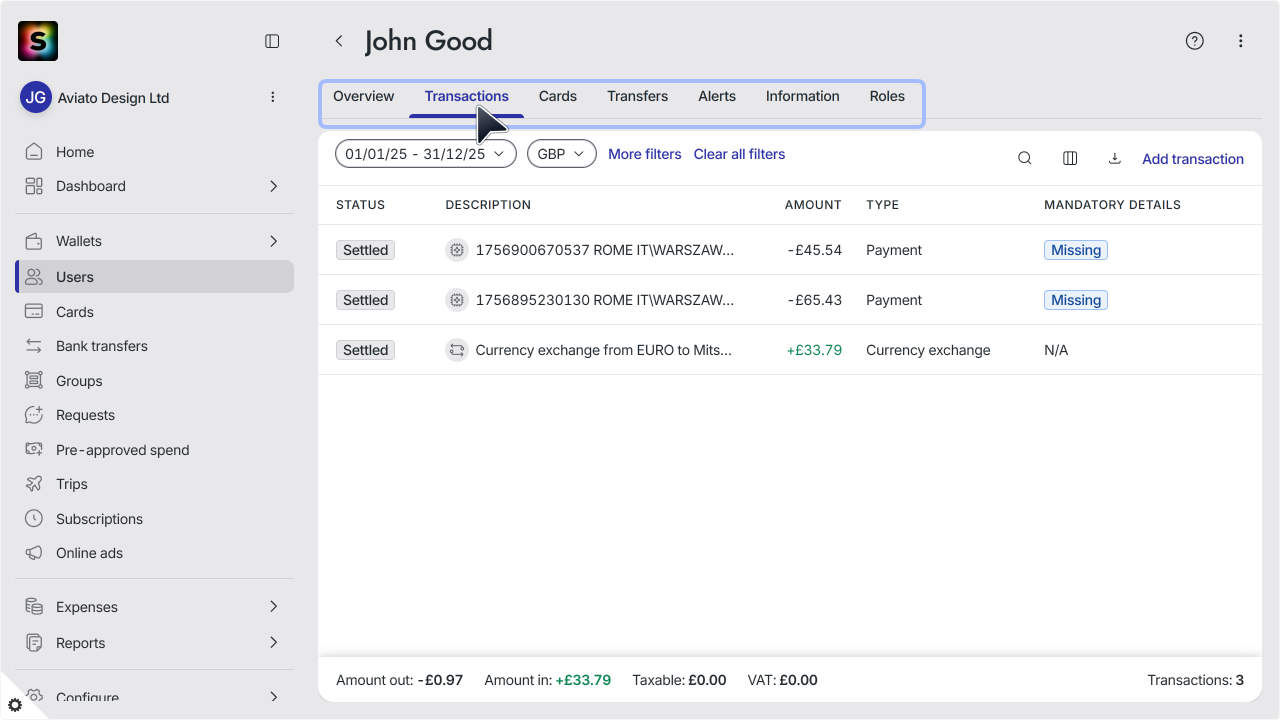Click the -£65.43 amount cell
1280x720 pixels.
click(x=814, y=300)
